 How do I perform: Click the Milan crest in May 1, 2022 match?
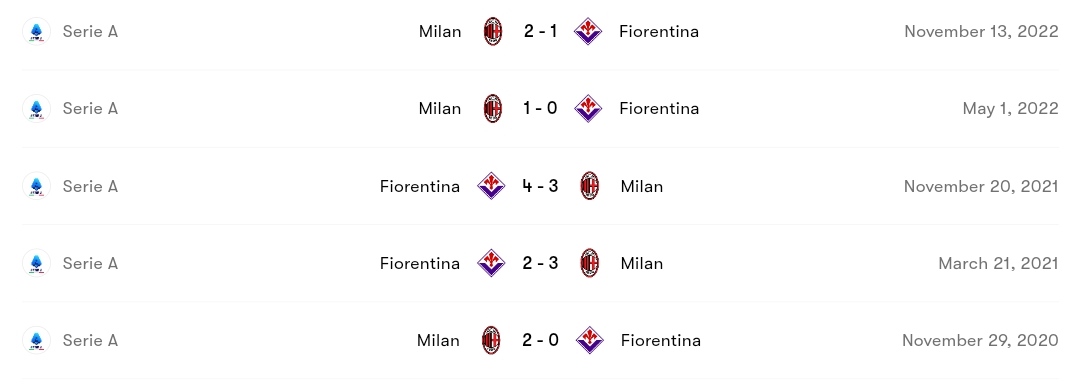coord(492,109)
